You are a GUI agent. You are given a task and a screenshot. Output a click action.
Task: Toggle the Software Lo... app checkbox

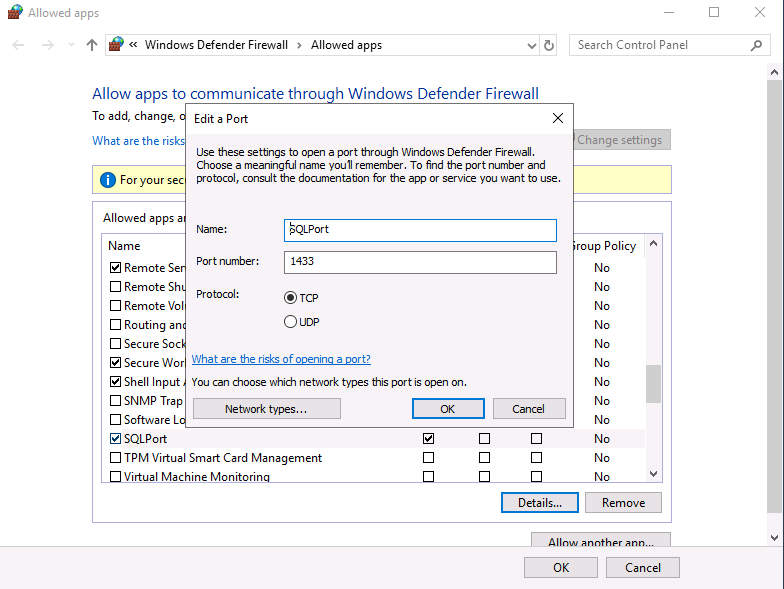(x=116, y=420)
